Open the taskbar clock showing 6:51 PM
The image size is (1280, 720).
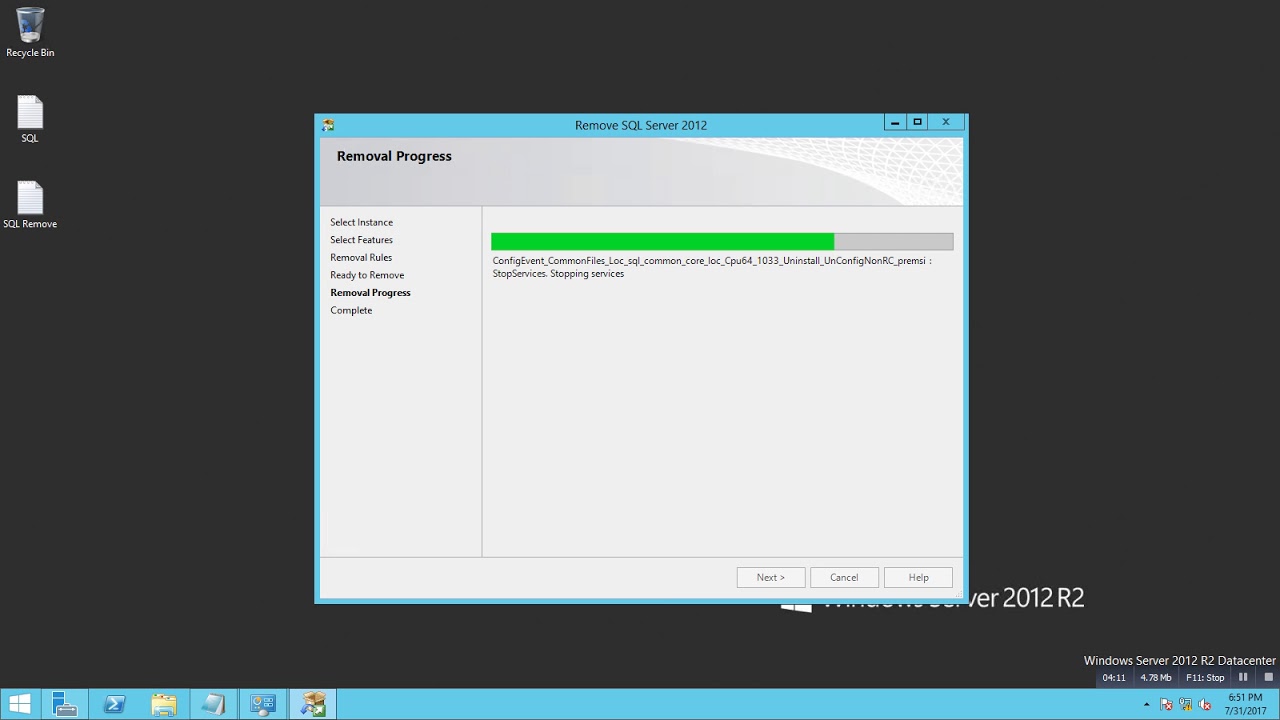coord(1245,704)
